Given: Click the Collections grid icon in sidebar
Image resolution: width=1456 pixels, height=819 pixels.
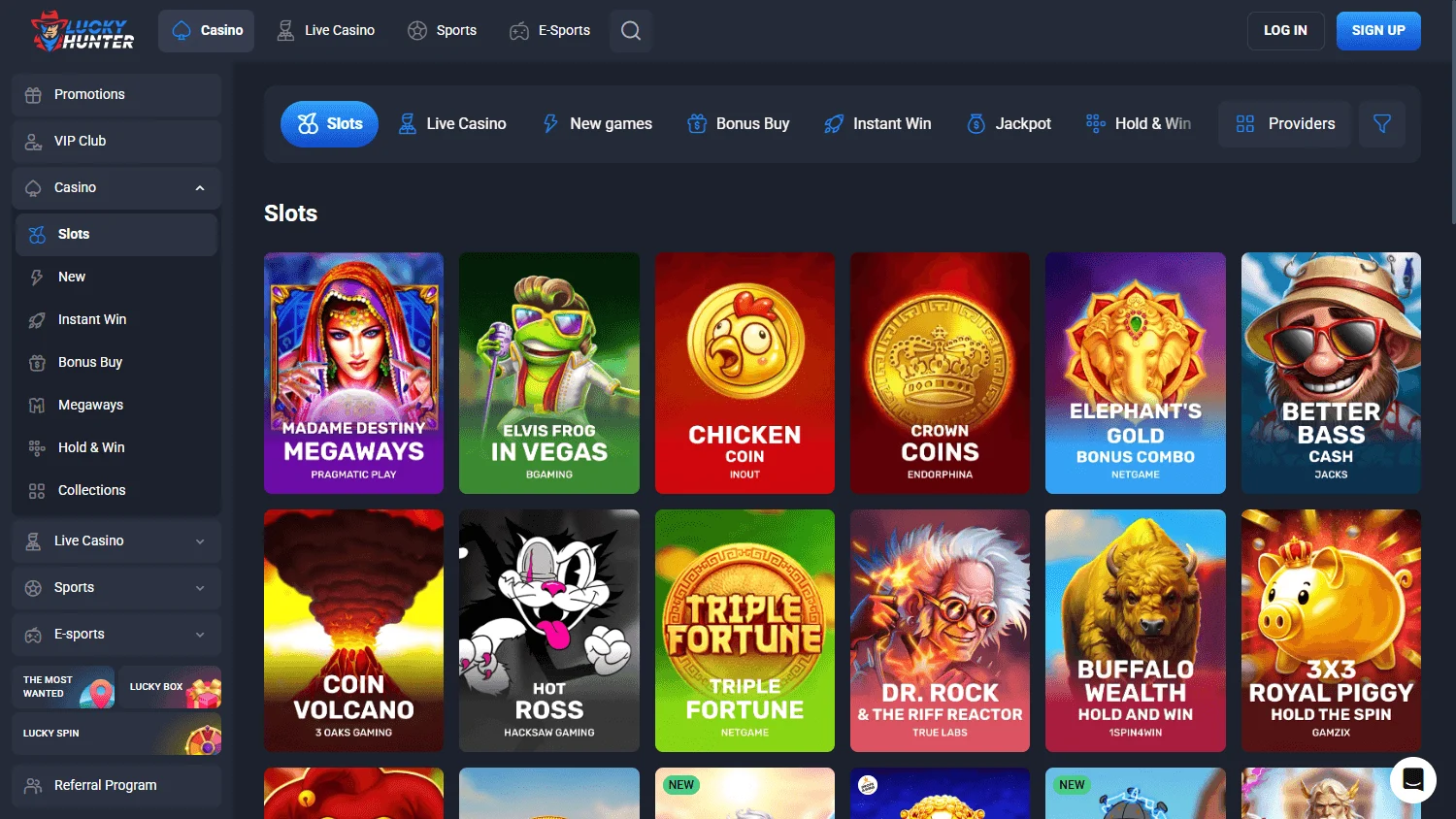Looking at the screenshot, I should point(37,491).
